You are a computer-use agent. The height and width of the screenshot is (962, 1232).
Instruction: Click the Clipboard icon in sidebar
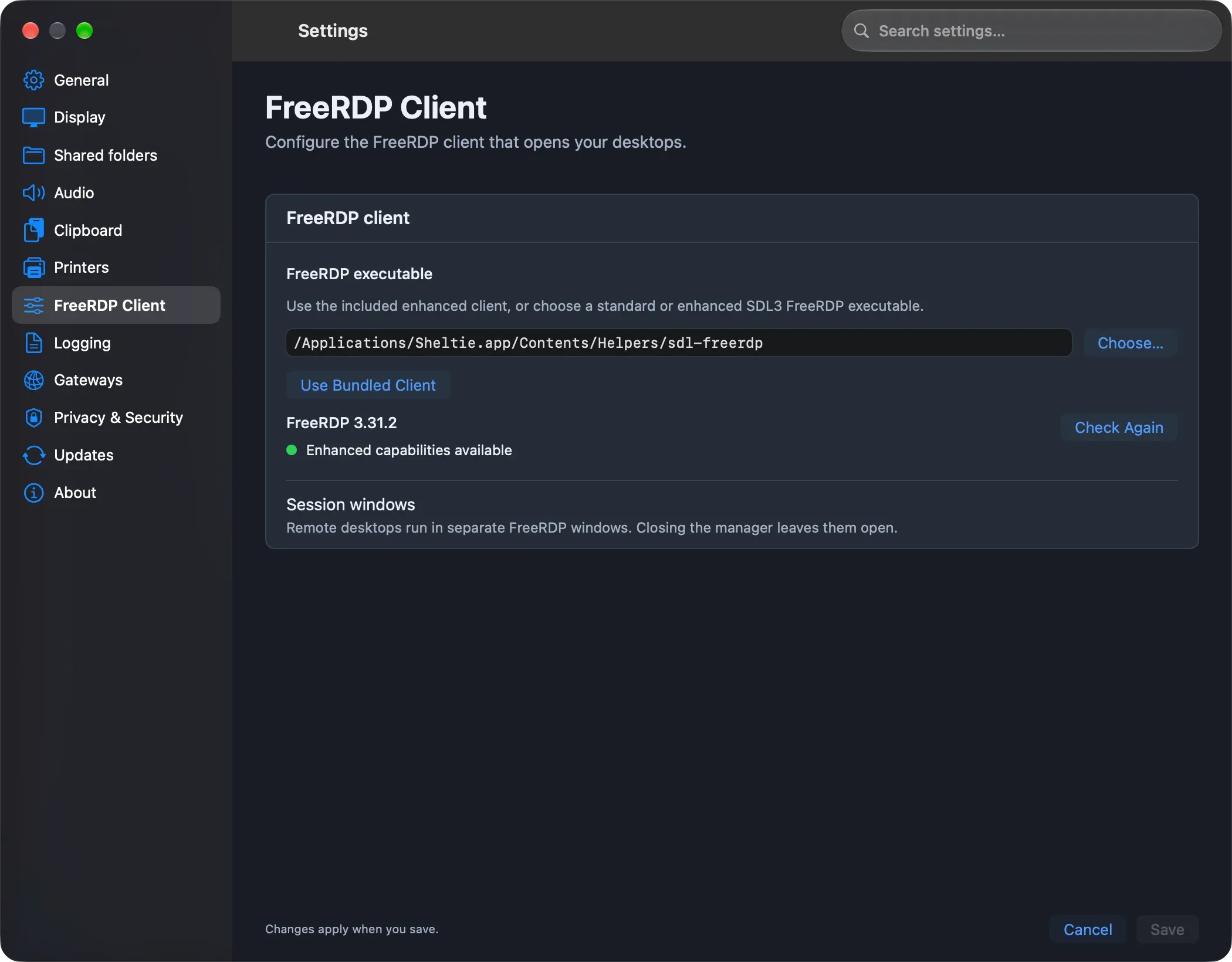(33, 230)
